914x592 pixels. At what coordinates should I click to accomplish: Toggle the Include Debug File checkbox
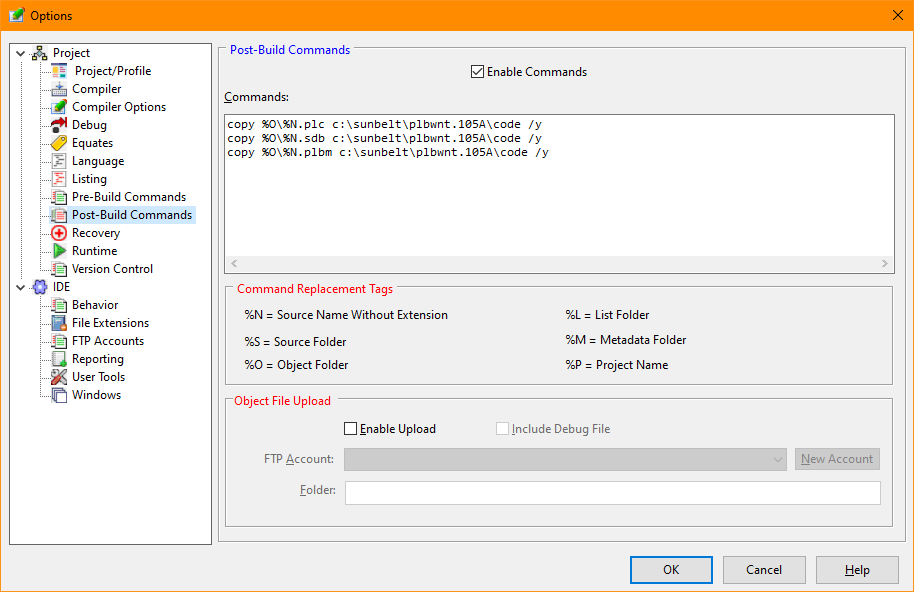coord(502,429)
